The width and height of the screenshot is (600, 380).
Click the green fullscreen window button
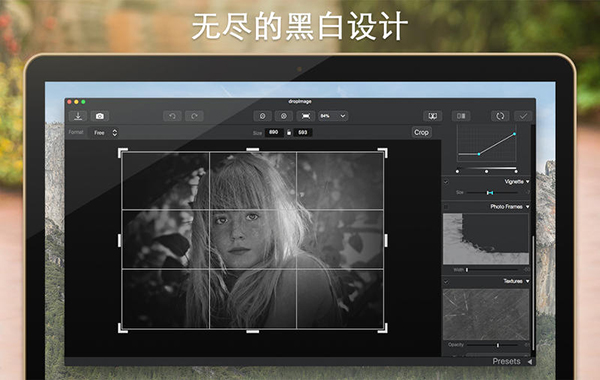click(83, 102)
